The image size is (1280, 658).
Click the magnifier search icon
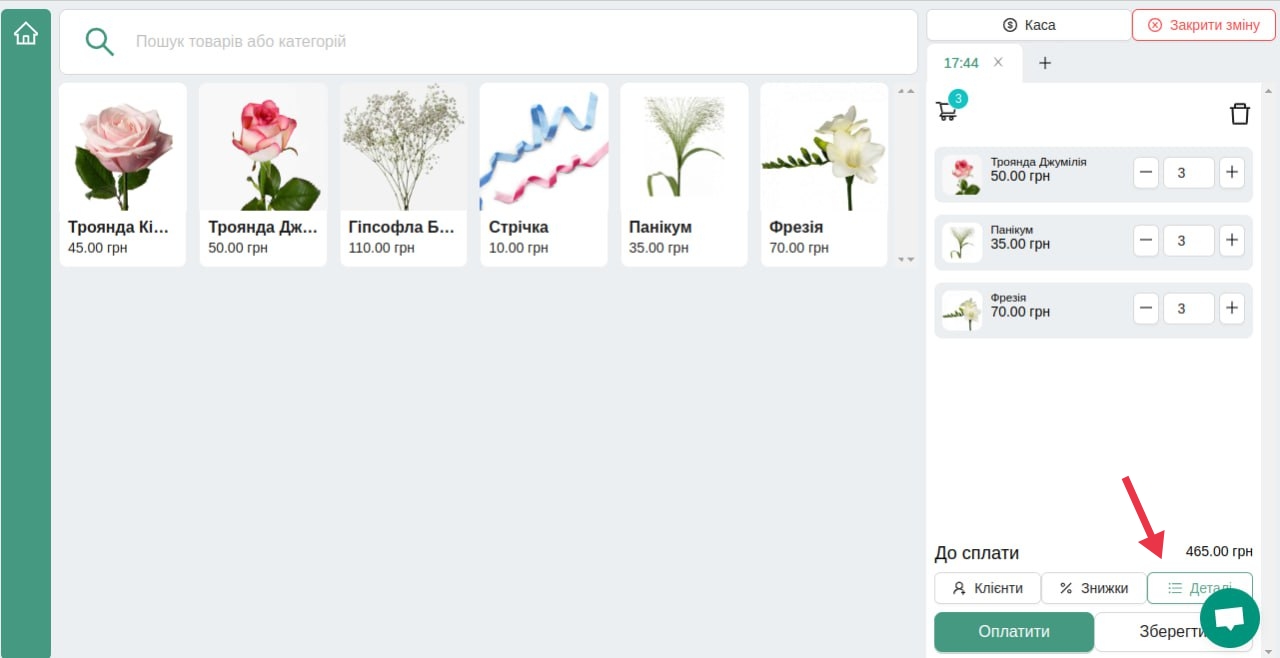(x=99, y=41)
